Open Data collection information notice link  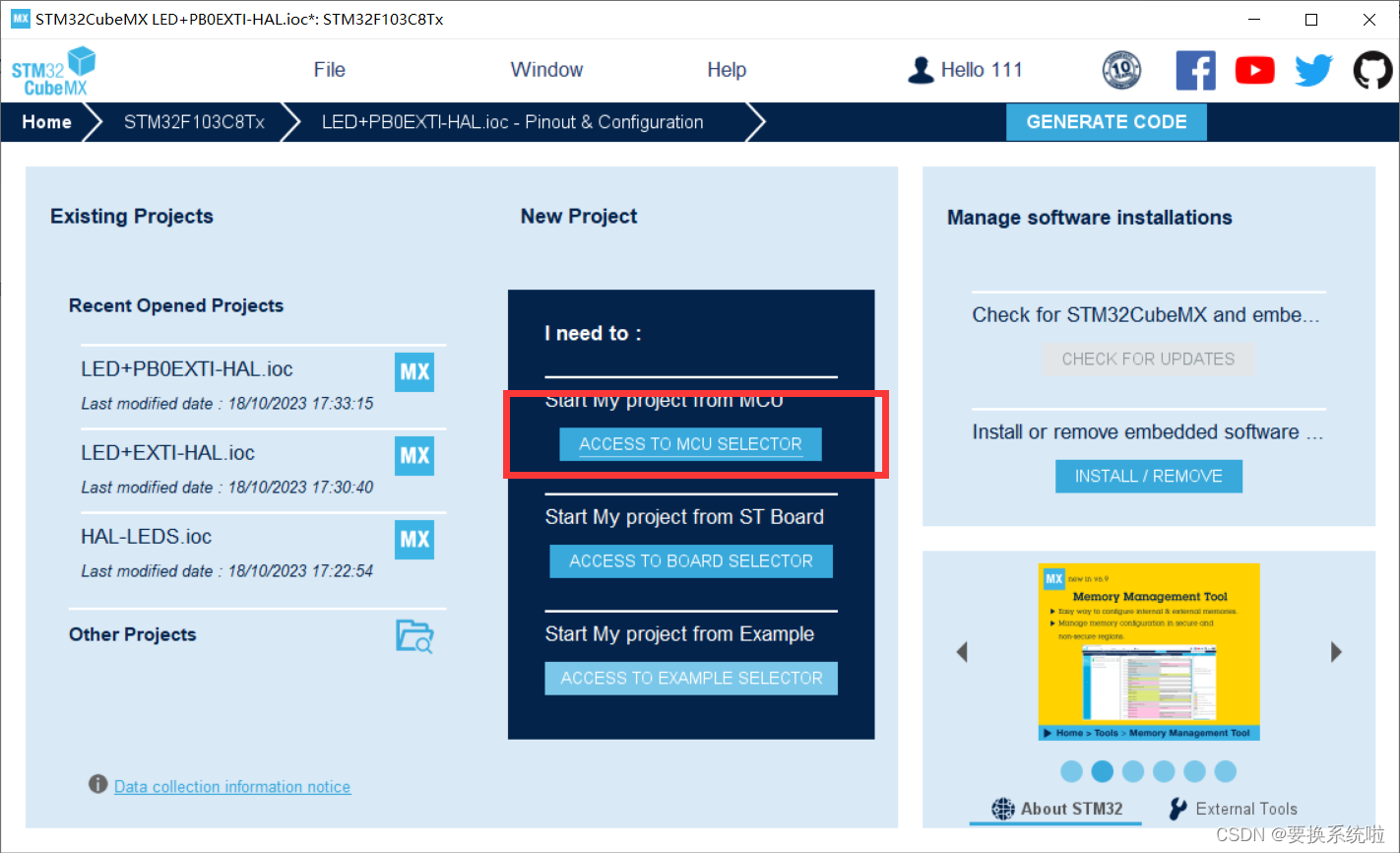[x=232, y=787]
